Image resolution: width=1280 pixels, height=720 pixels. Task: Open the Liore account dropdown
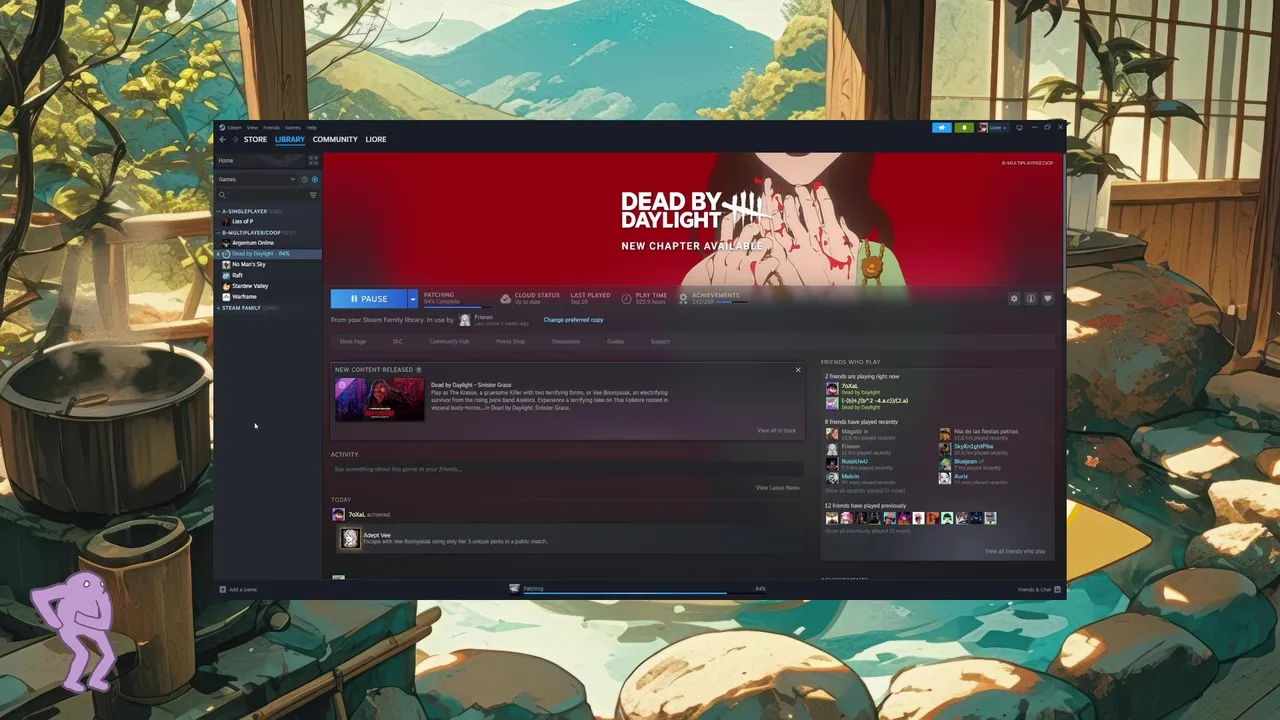(994, 127)
